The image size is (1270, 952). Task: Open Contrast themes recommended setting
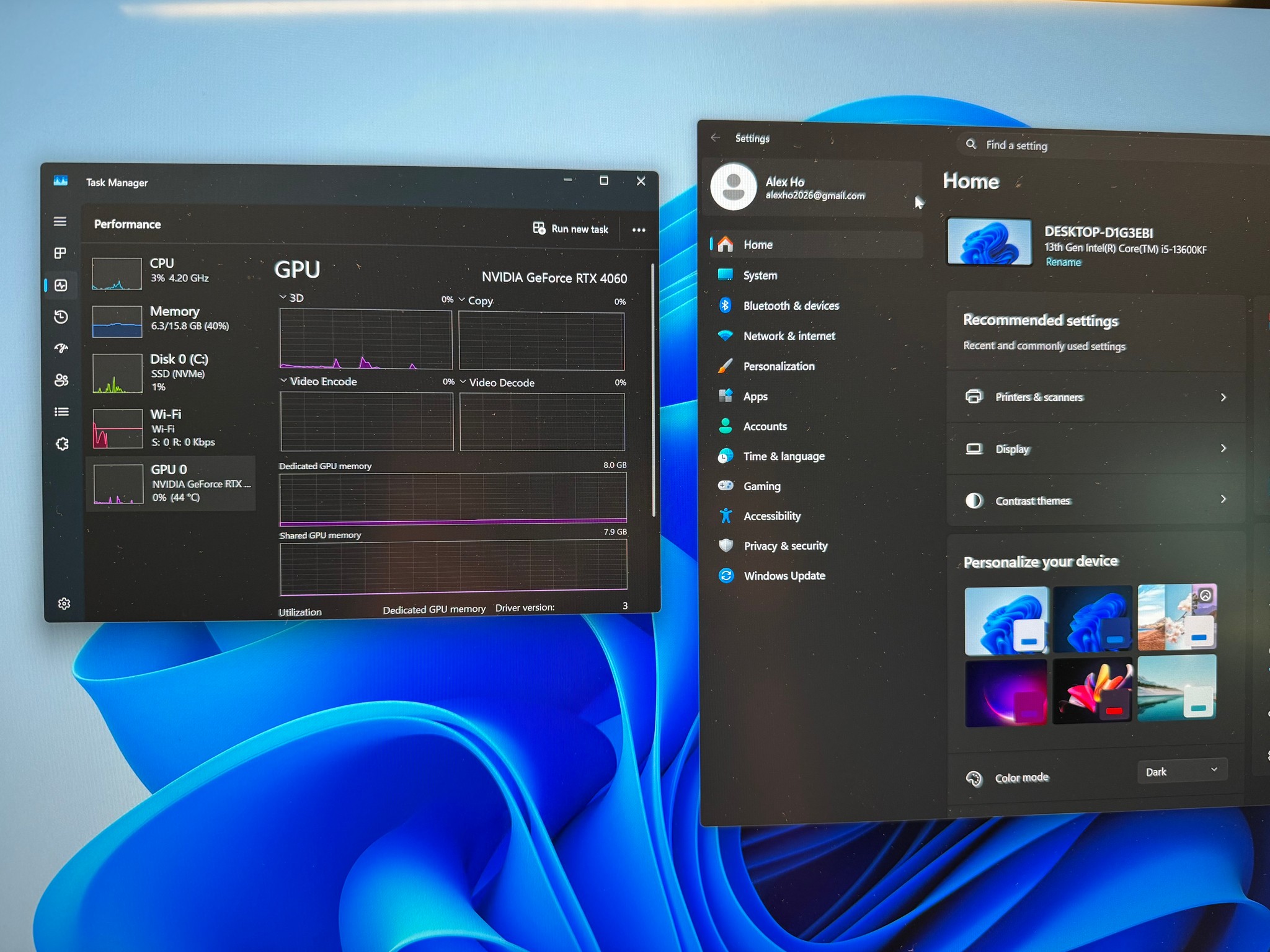[x=1096, y=500]
